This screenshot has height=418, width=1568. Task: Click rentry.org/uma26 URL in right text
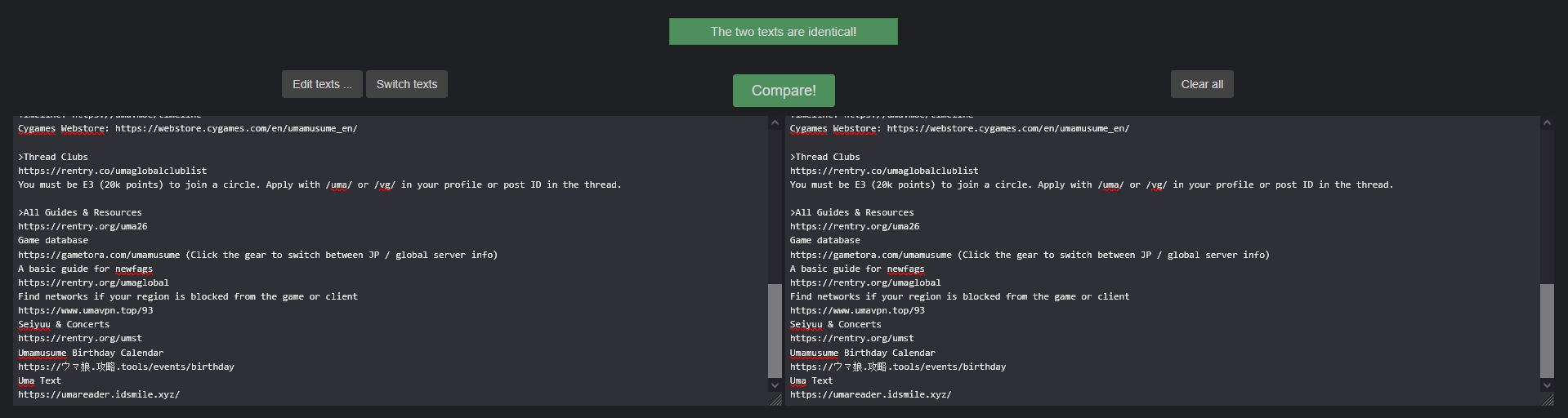coord(855,226)
